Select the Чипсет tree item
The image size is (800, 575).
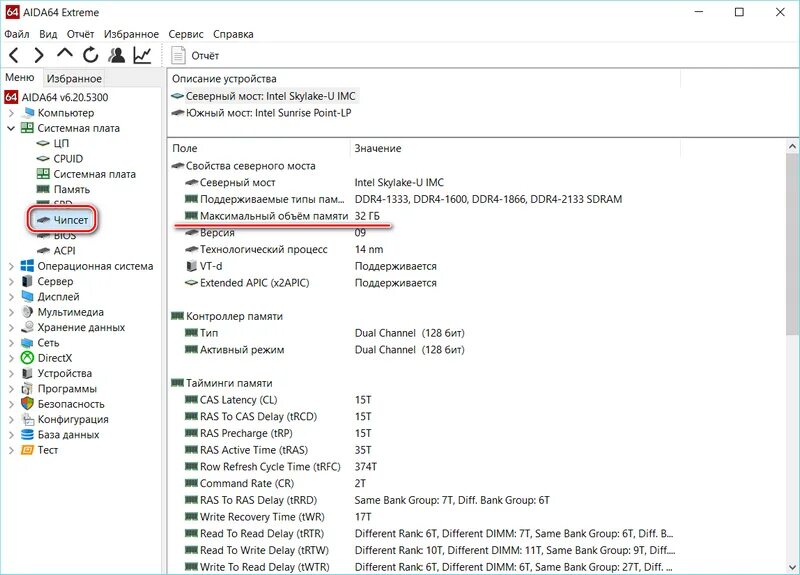pyautogui.click(x=70, y=220)
